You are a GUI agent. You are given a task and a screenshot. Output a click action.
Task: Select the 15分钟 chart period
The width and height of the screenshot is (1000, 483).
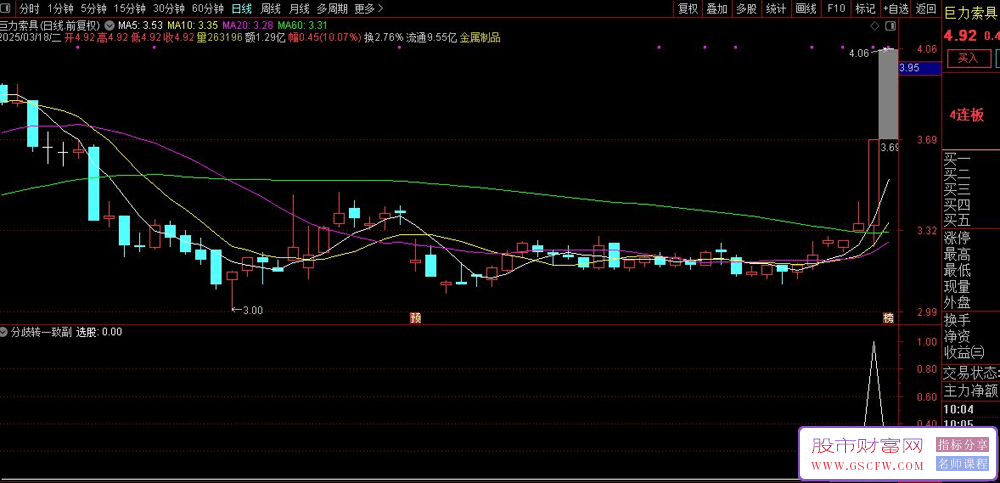tap(129, 8)
